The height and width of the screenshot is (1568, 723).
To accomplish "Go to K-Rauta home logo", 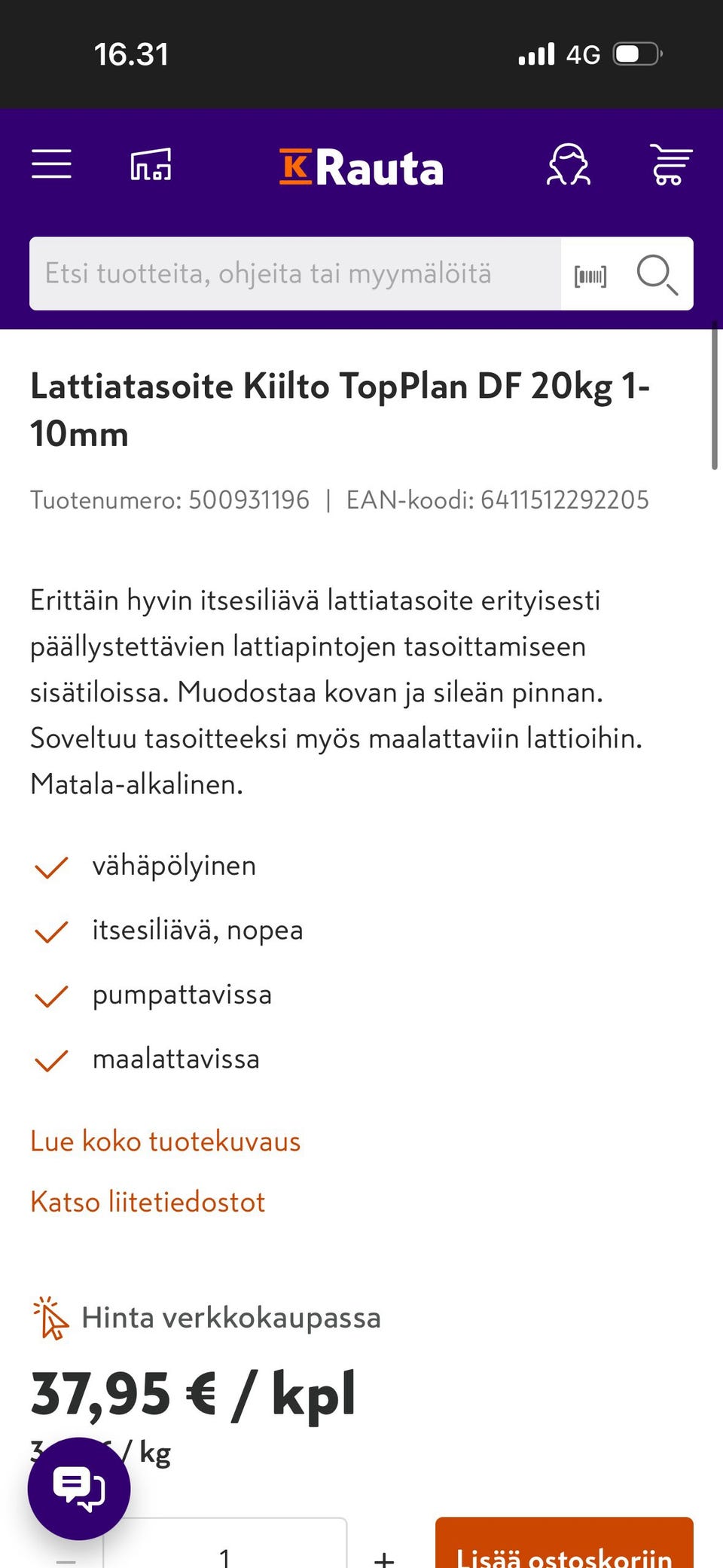I will point(361,167).
